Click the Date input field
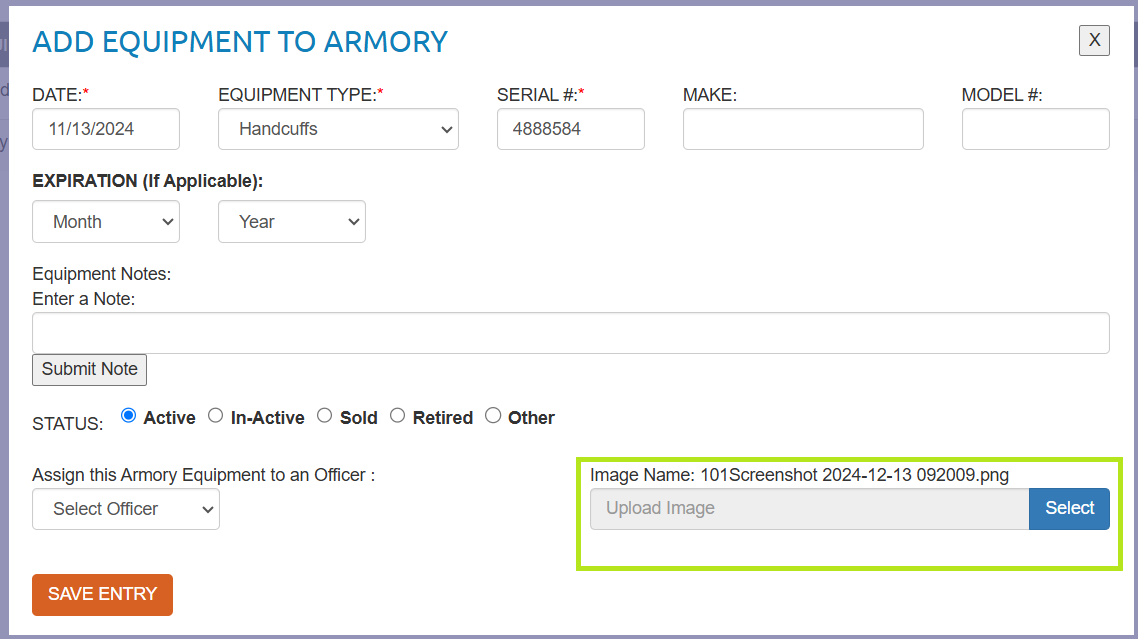This screenshot has height=639, width=1138. 106,129
